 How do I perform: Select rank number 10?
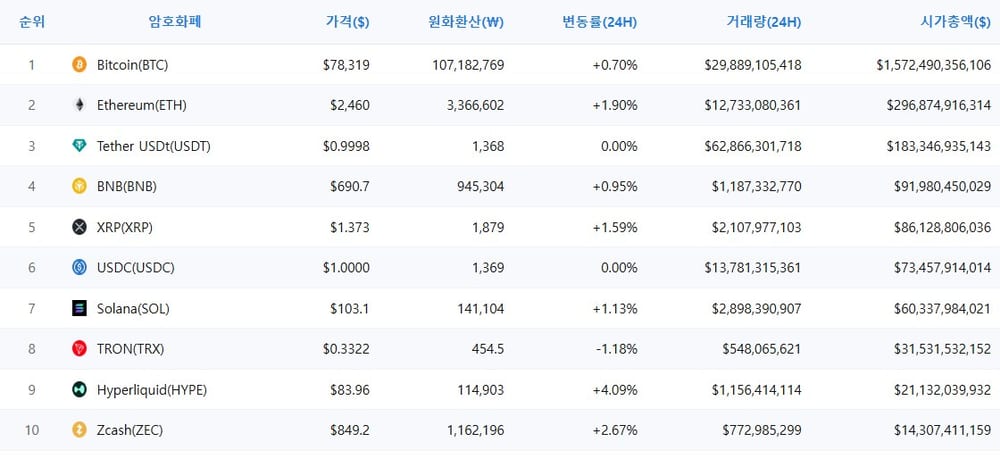point(32,430)
